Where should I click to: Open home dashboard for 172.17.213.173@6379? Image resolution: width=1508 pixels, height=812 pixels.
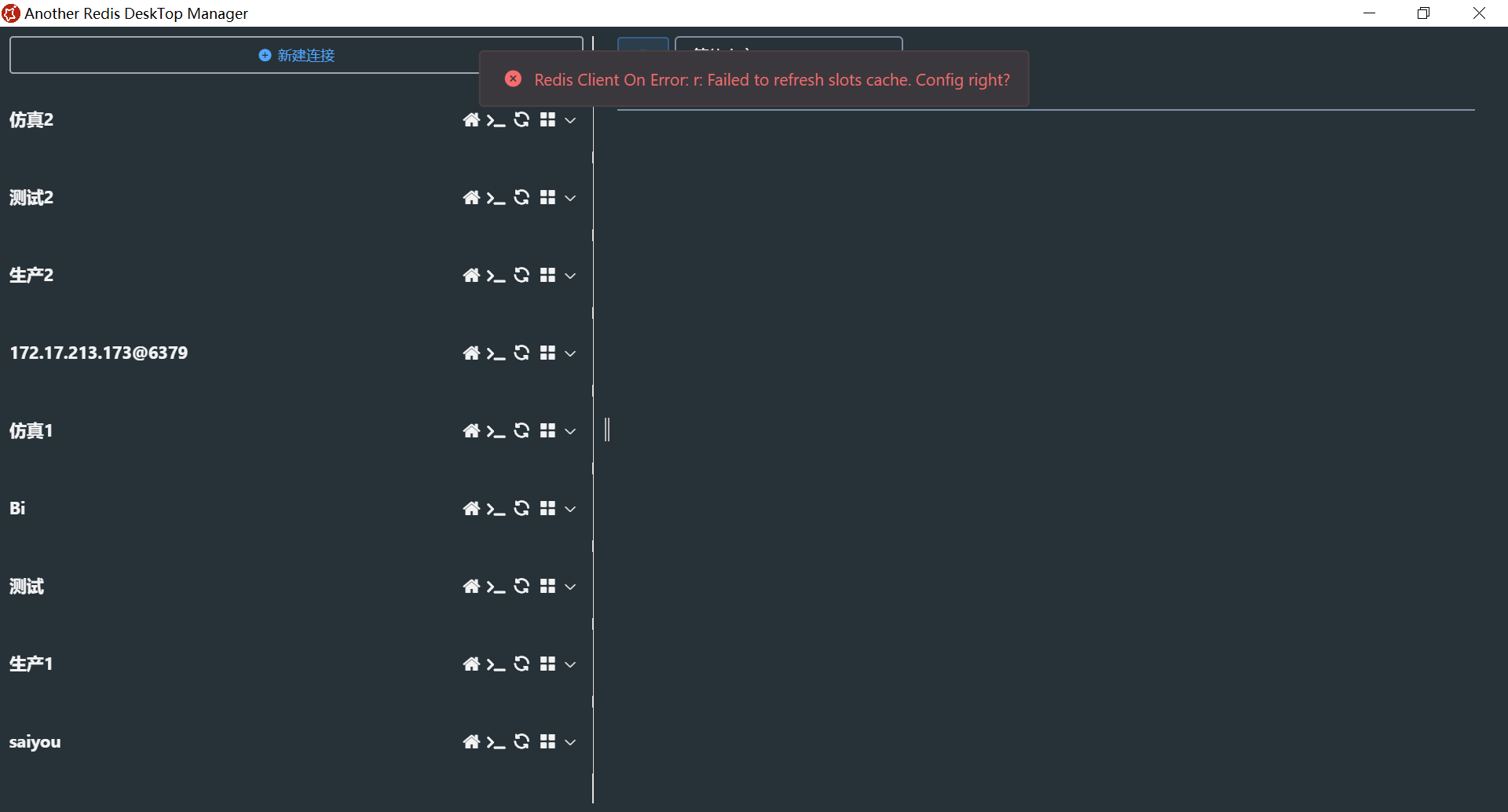[x=471, y=353]
